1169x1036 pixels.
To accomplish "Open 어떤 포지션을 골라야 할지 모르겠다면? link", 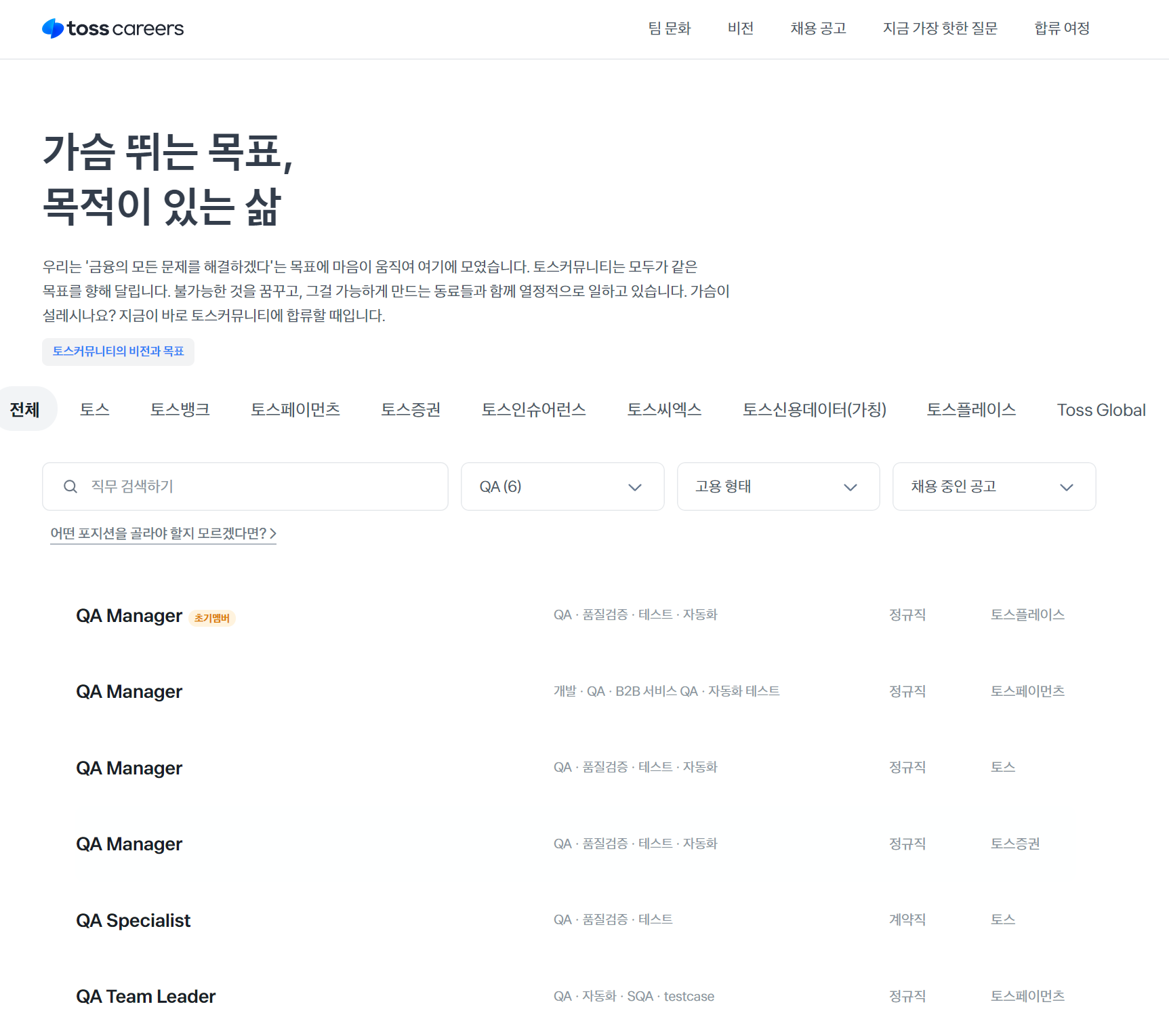I will [163, 534].
